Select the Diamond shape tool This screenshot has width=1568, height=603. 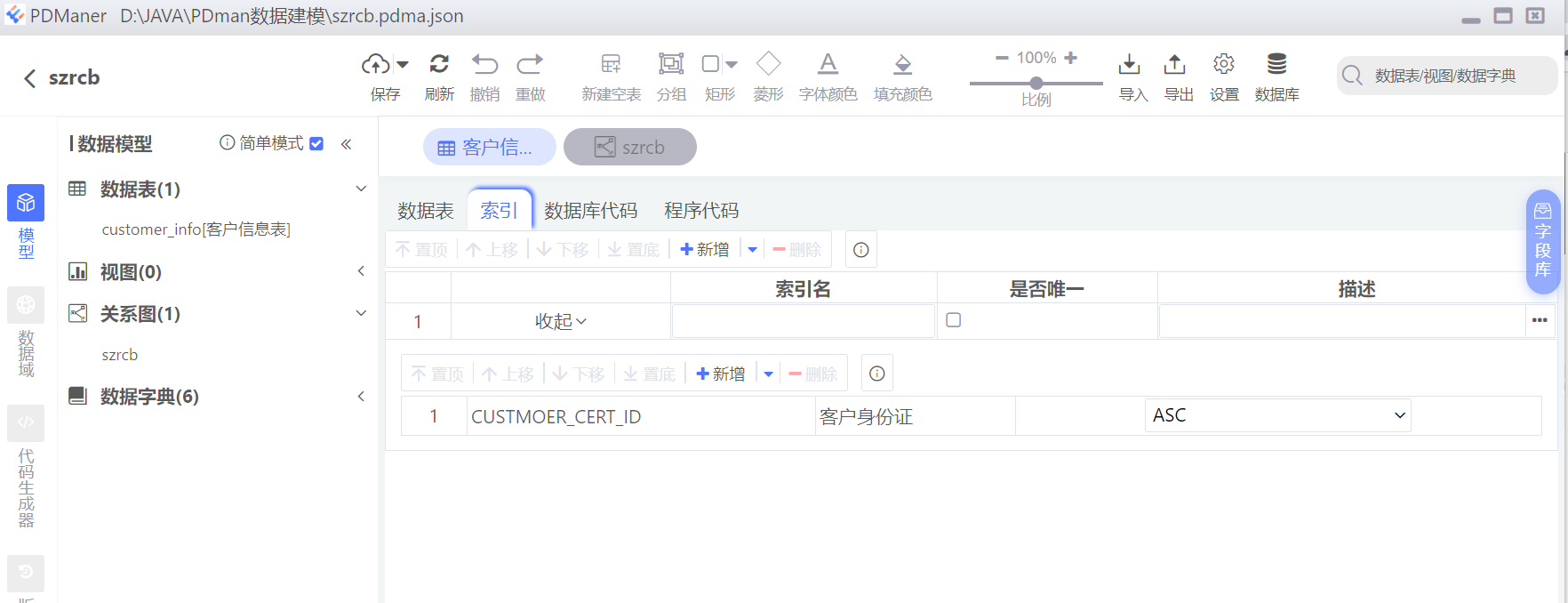(x=768, y=64)
